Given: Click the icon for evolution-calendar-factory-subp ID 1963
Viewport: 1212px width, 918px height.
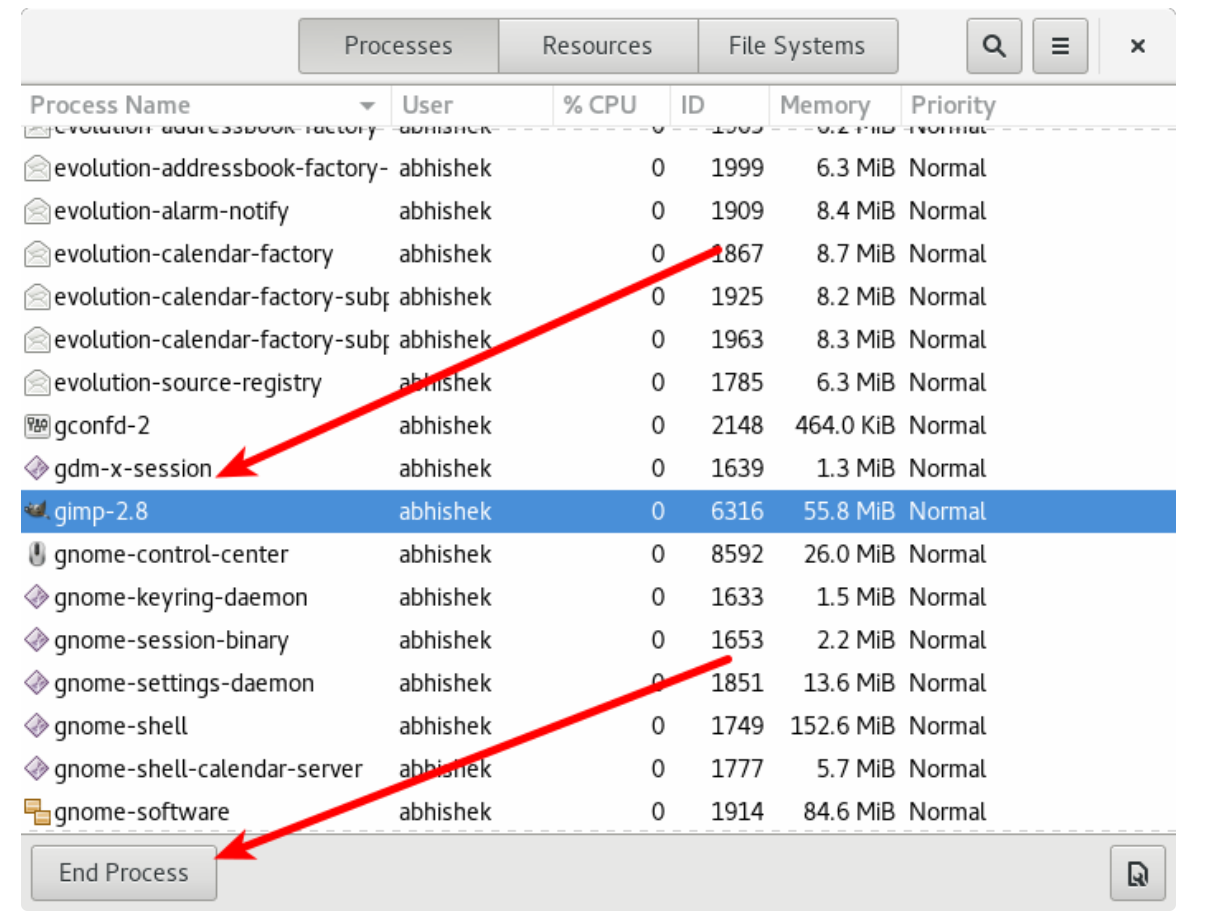Looking at the screenshot, I should point(37,341).
